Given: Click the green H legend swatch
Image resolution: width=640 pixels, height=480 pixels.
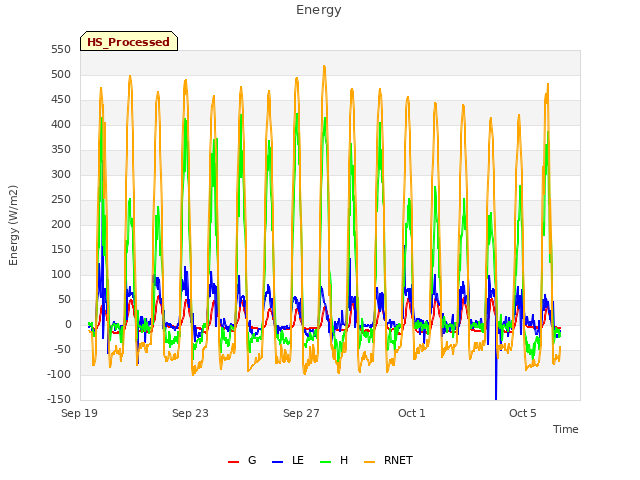Looking at the screenshot, I should 326,462.
